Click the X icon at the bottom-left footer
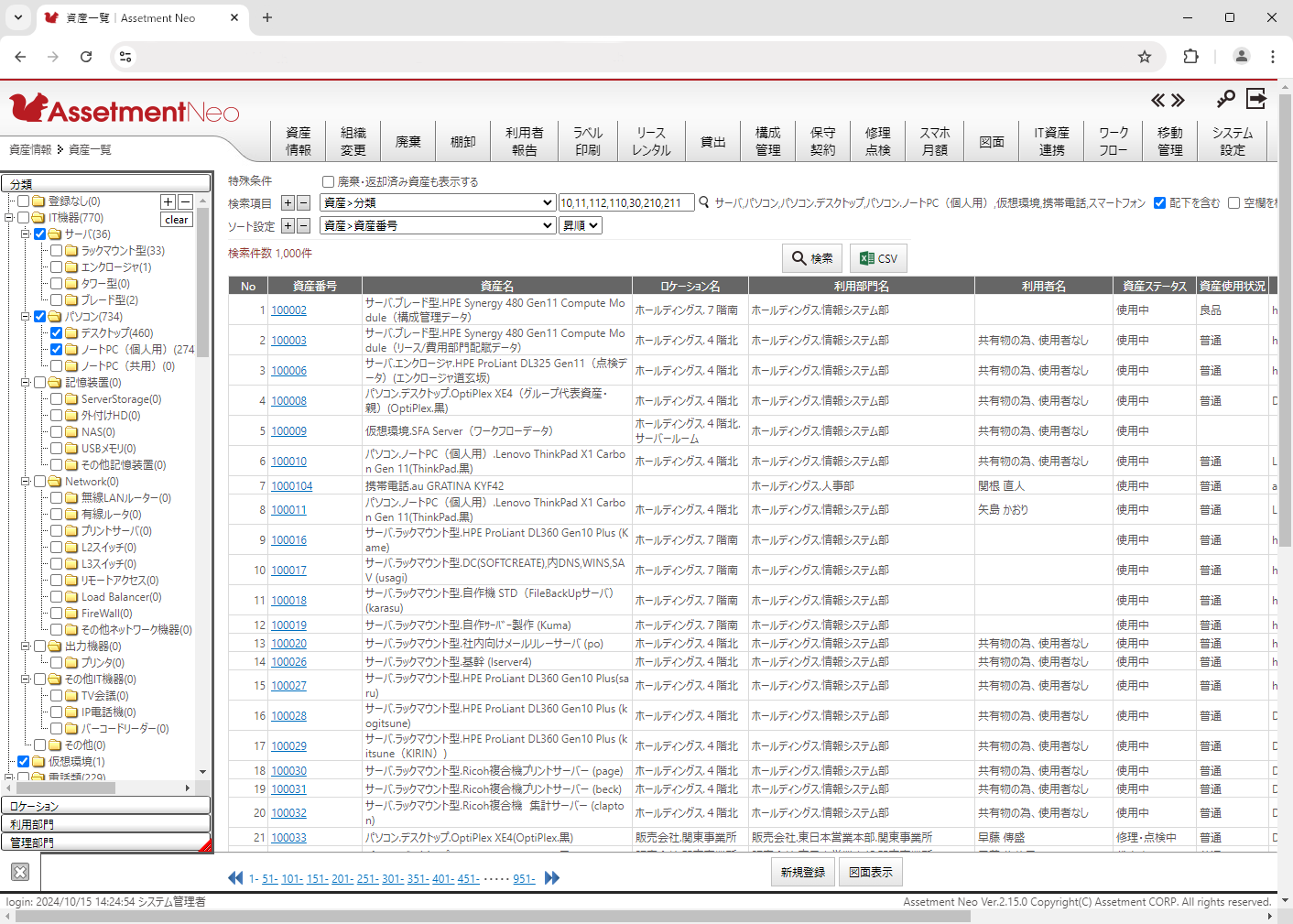The image size is (1293, 924). (19, 871)
